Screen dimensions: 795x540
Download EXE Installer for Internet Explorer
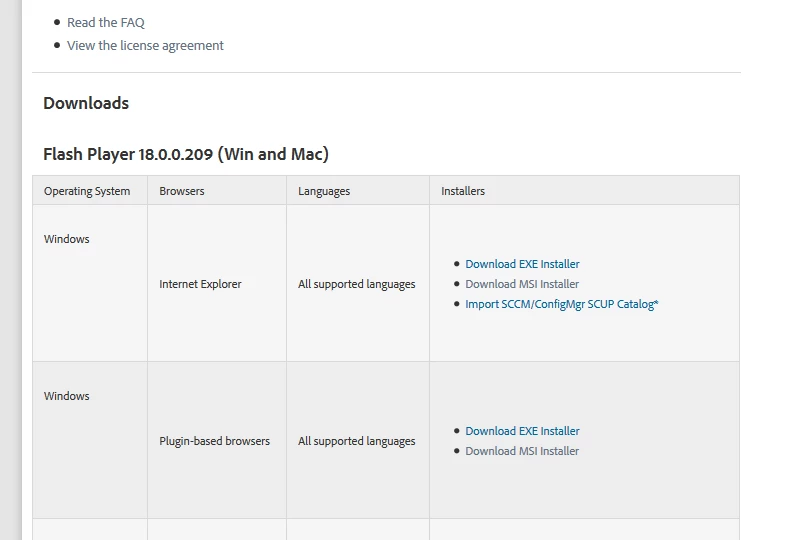(522, 264)
